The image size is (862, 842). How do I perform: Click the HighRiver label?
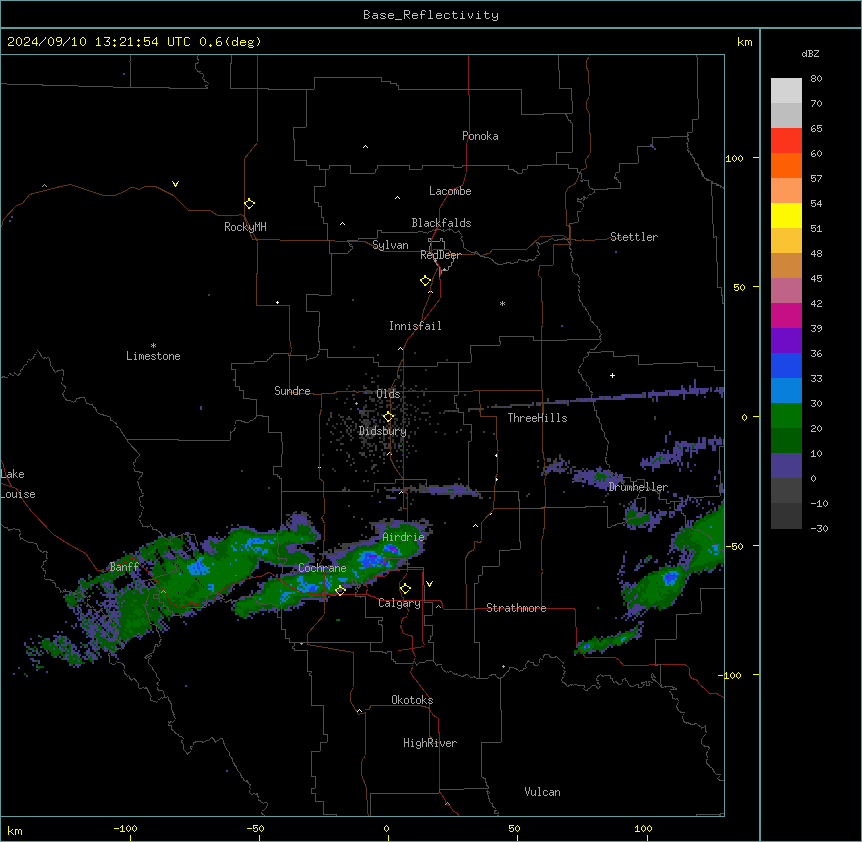(x=430, y=743)
